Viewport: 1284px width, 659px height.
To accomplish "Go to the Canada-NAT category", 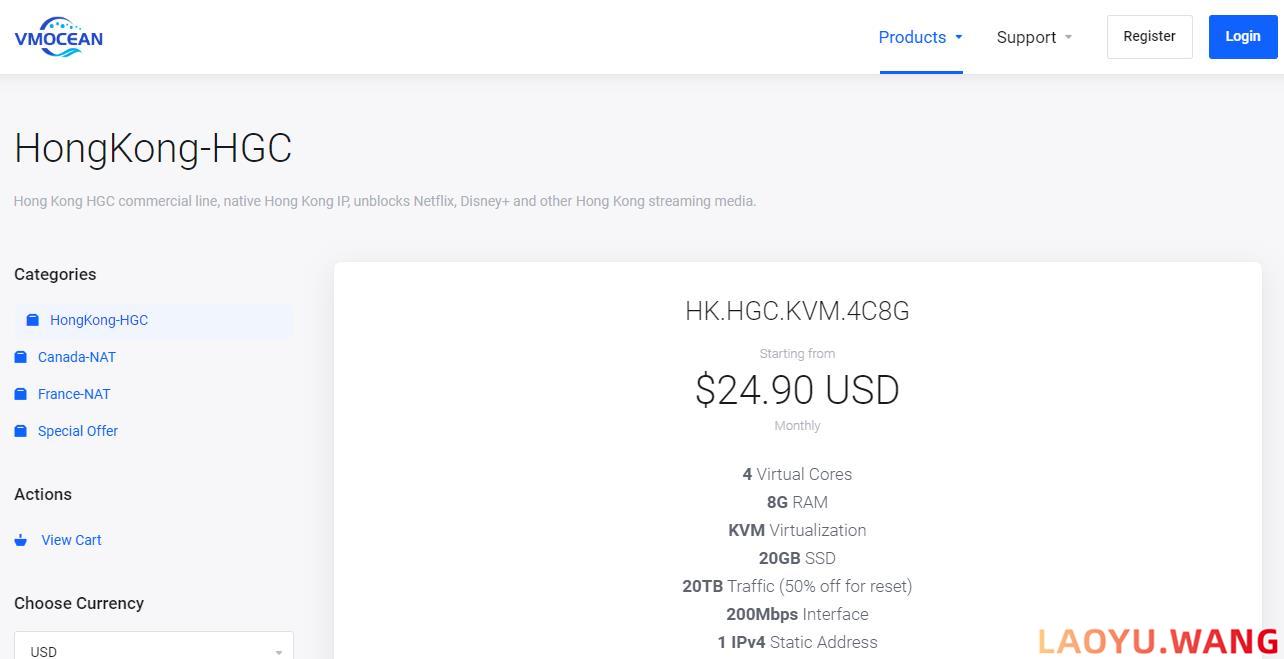I will click(x=77, y=357).
